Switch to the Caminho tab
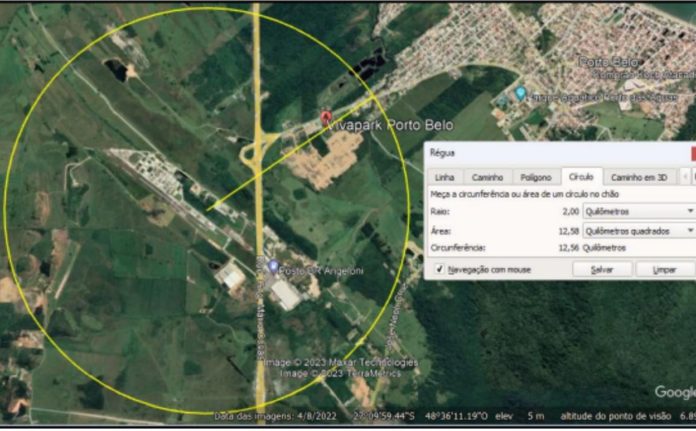Image resolution: width=696 pixels, height=431 pixels. (487, 177)
